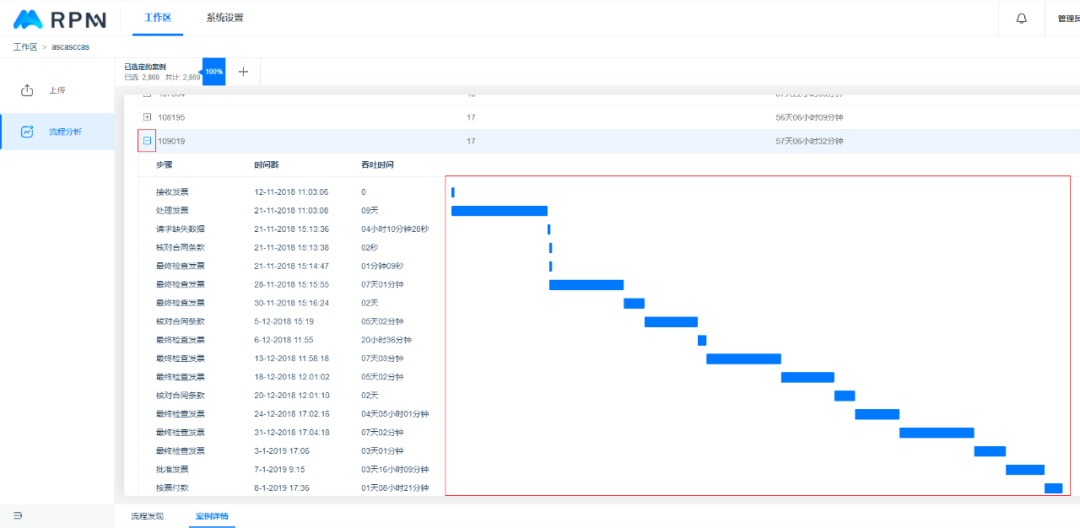The height and width of the screenshot is (528, 1080).
Task: Click the RPN logo icon
Action: click(x=27, y=19)
